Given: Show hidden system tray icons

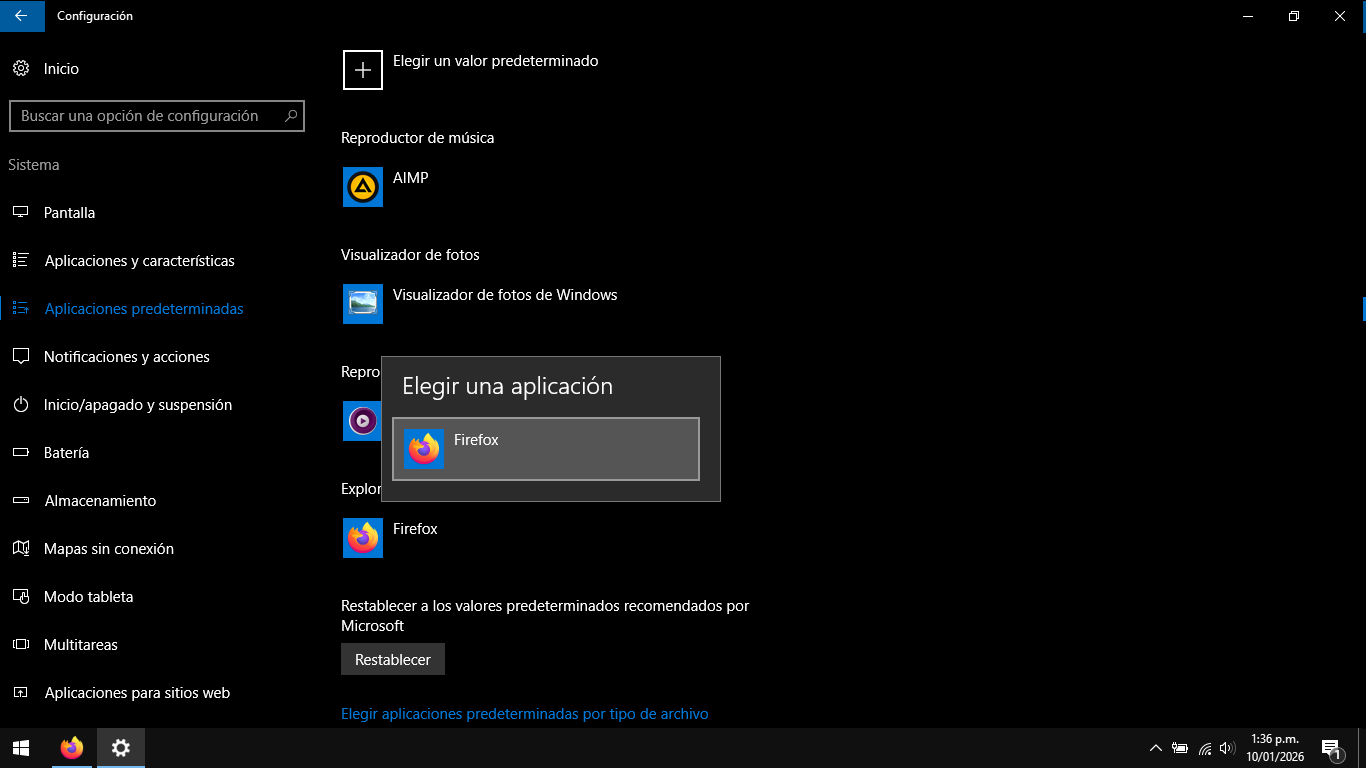Looking at the screenshot, I should click(1155, 748).
